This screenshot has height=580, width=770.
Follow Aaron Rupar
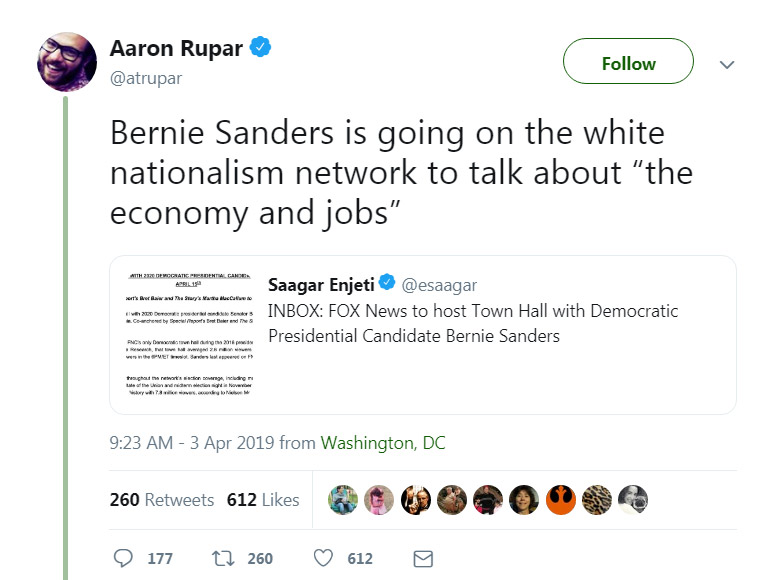pyautogui.click(x=628, y=63)
